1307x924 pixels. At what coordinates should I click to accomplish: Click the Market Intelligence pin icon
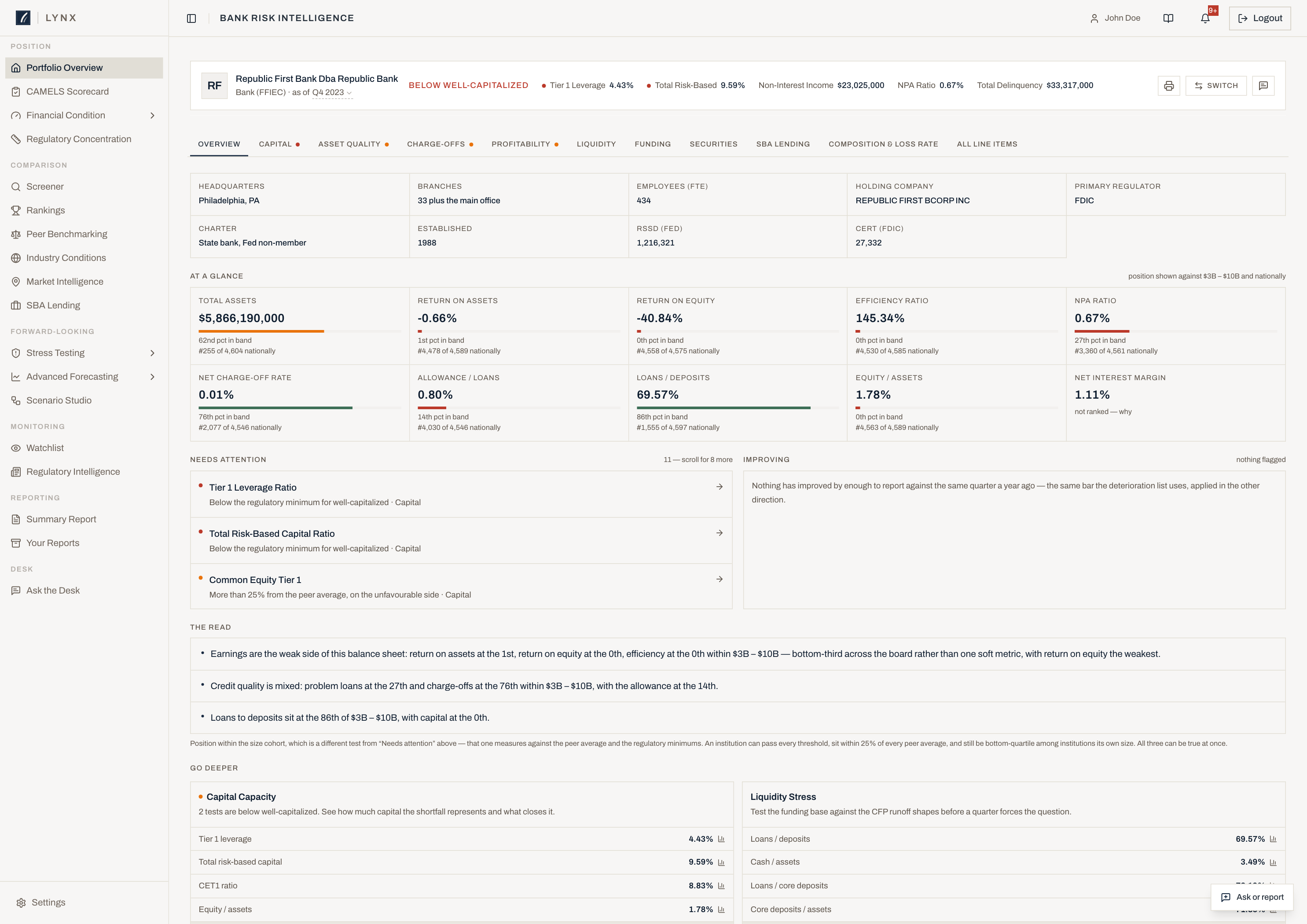pyautogui.click(x=16, y=282)
